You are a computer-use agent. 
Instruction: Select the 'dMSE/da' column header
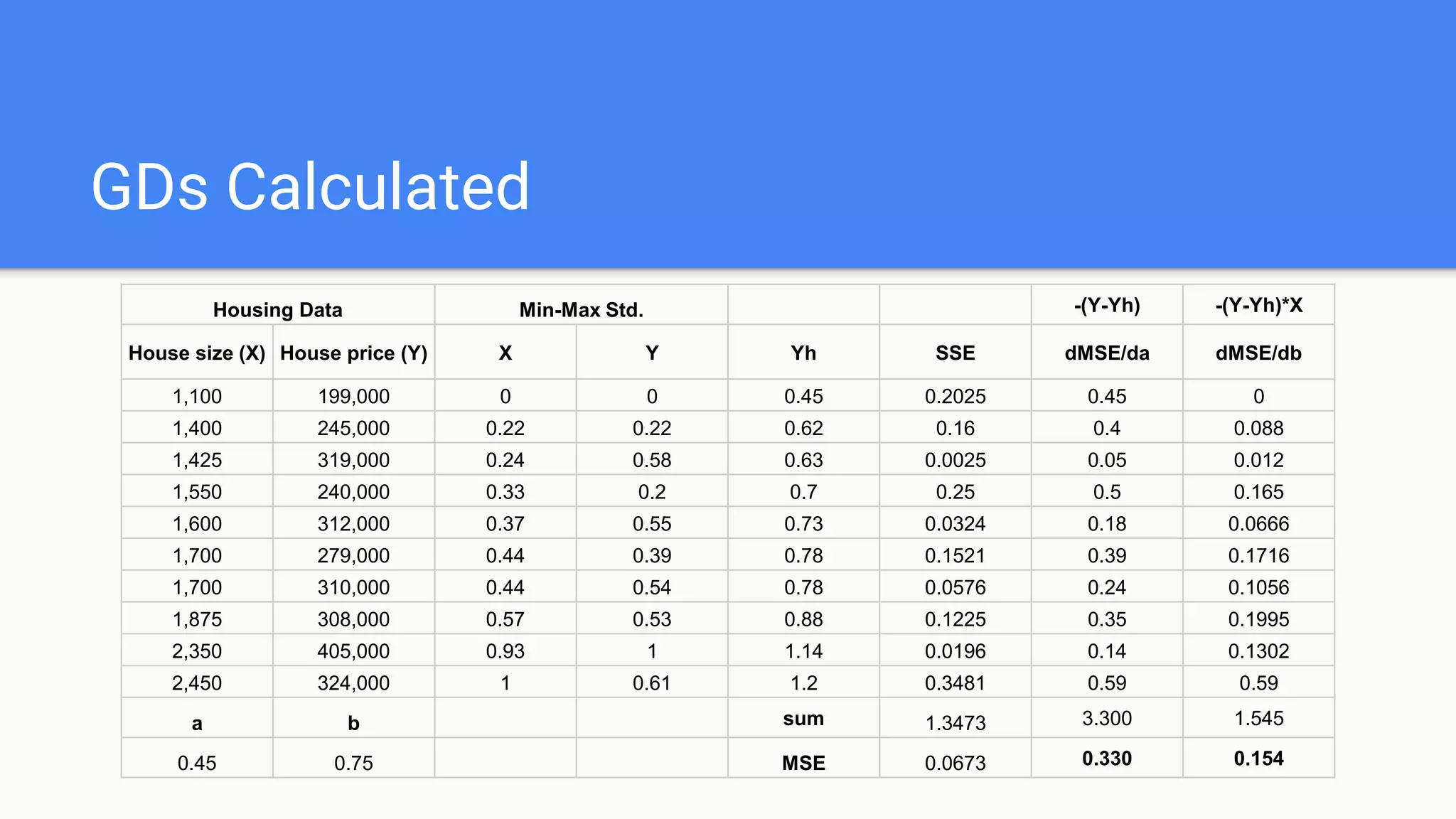point(1107,353)
